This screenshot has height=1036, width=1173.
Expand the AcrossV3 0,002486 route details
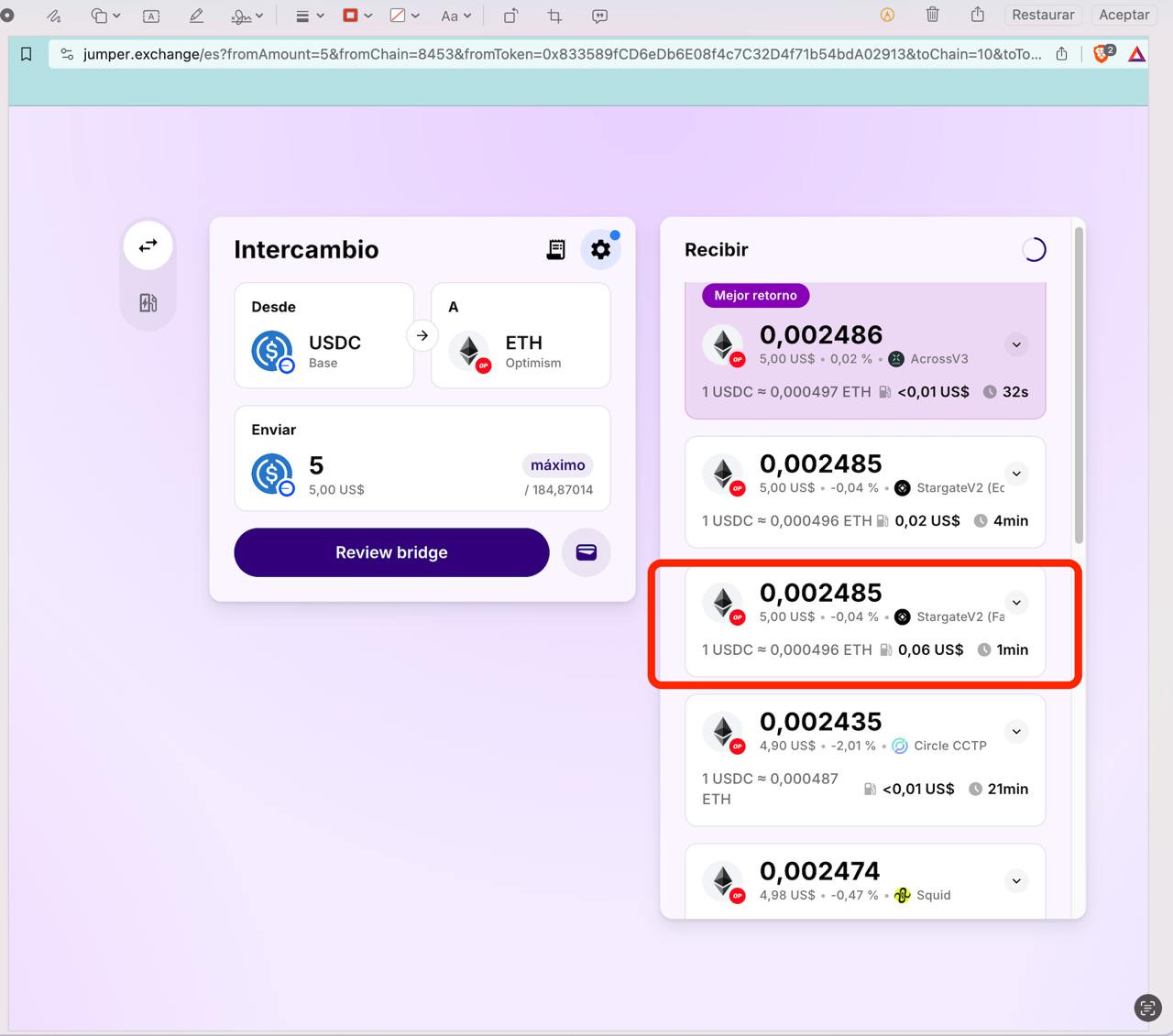point(1016,345)
